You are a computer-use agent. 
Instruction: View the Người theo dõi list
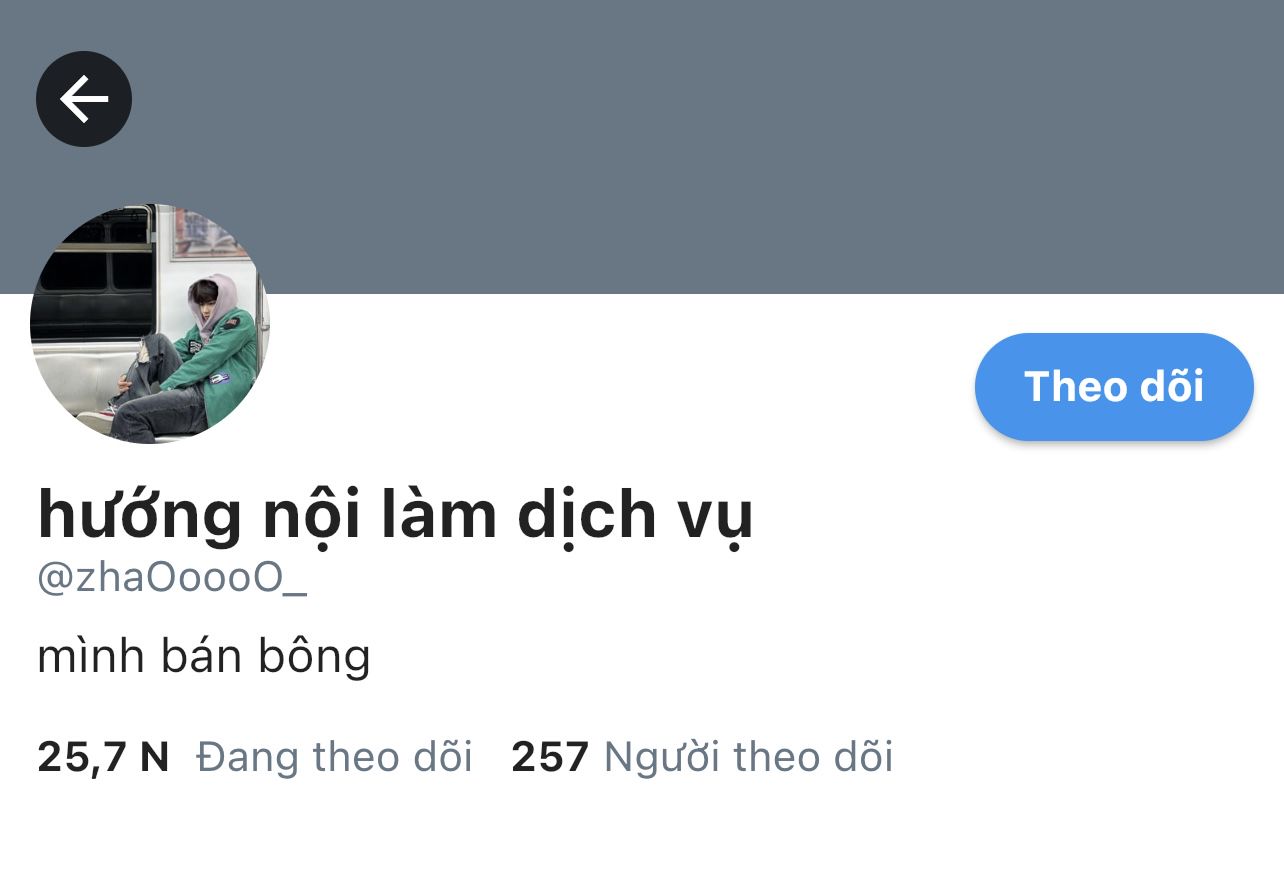(x=748, y=757)
